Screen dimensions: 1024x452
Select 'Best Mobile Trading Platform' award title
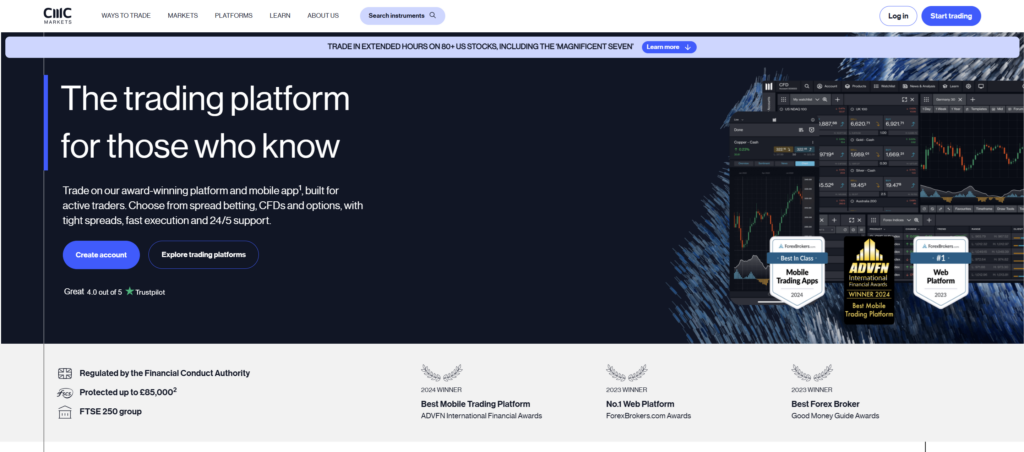[x=475, y=404]
